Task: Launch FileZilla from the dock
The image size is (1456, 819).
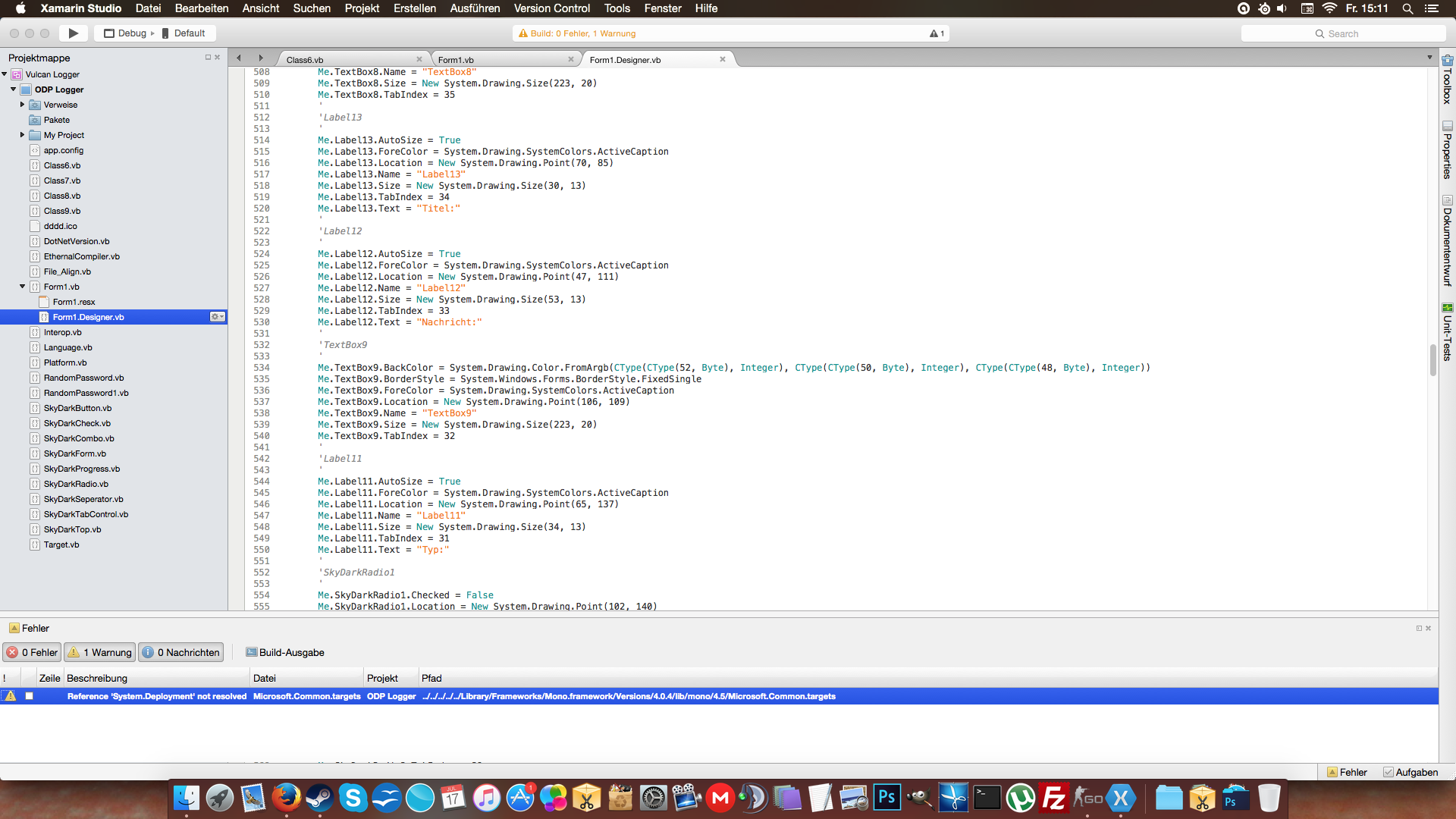Action: tap(1054, 798)
